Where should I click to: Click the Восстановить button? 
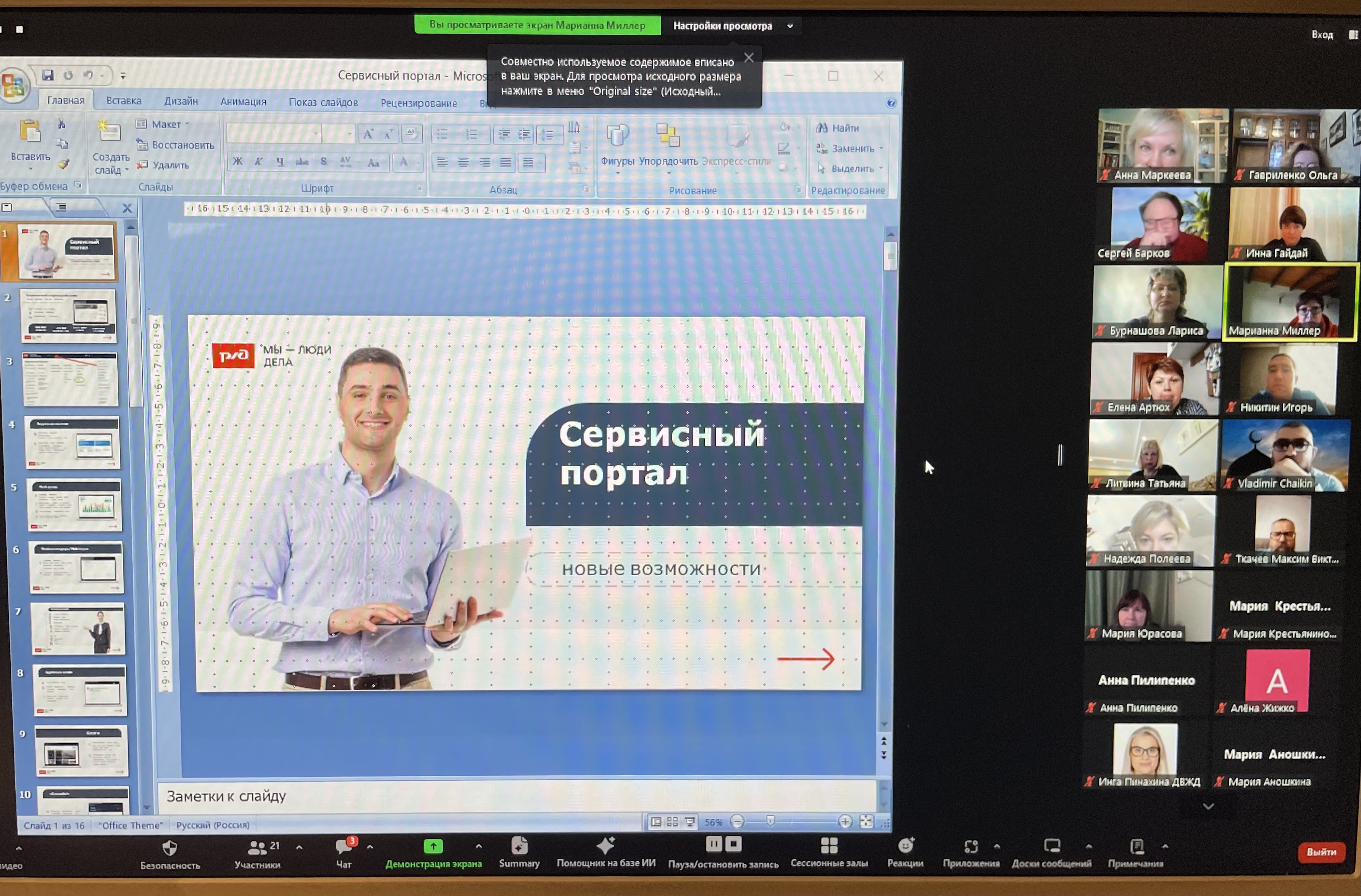point(176,145)
